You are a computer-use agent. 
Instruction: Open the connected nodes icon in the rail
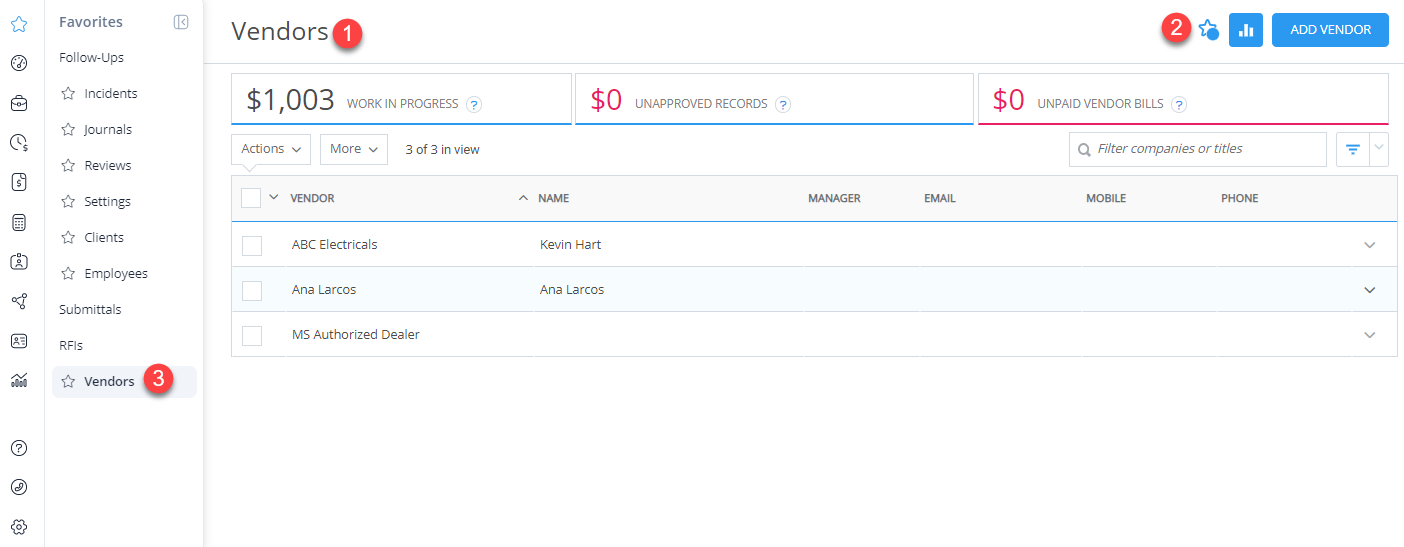(19, 301)
